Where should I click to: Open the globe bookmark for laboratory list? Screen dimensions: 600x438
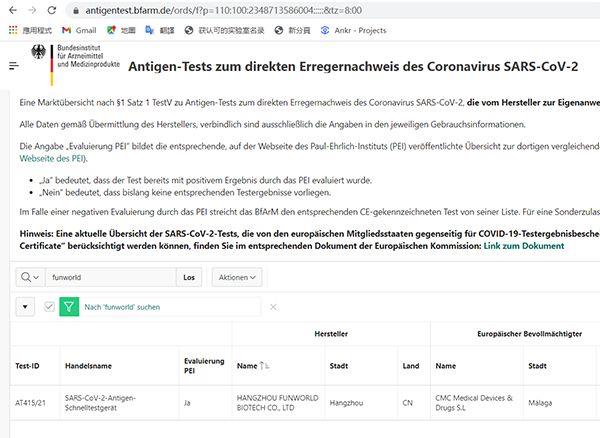[224, 30]
